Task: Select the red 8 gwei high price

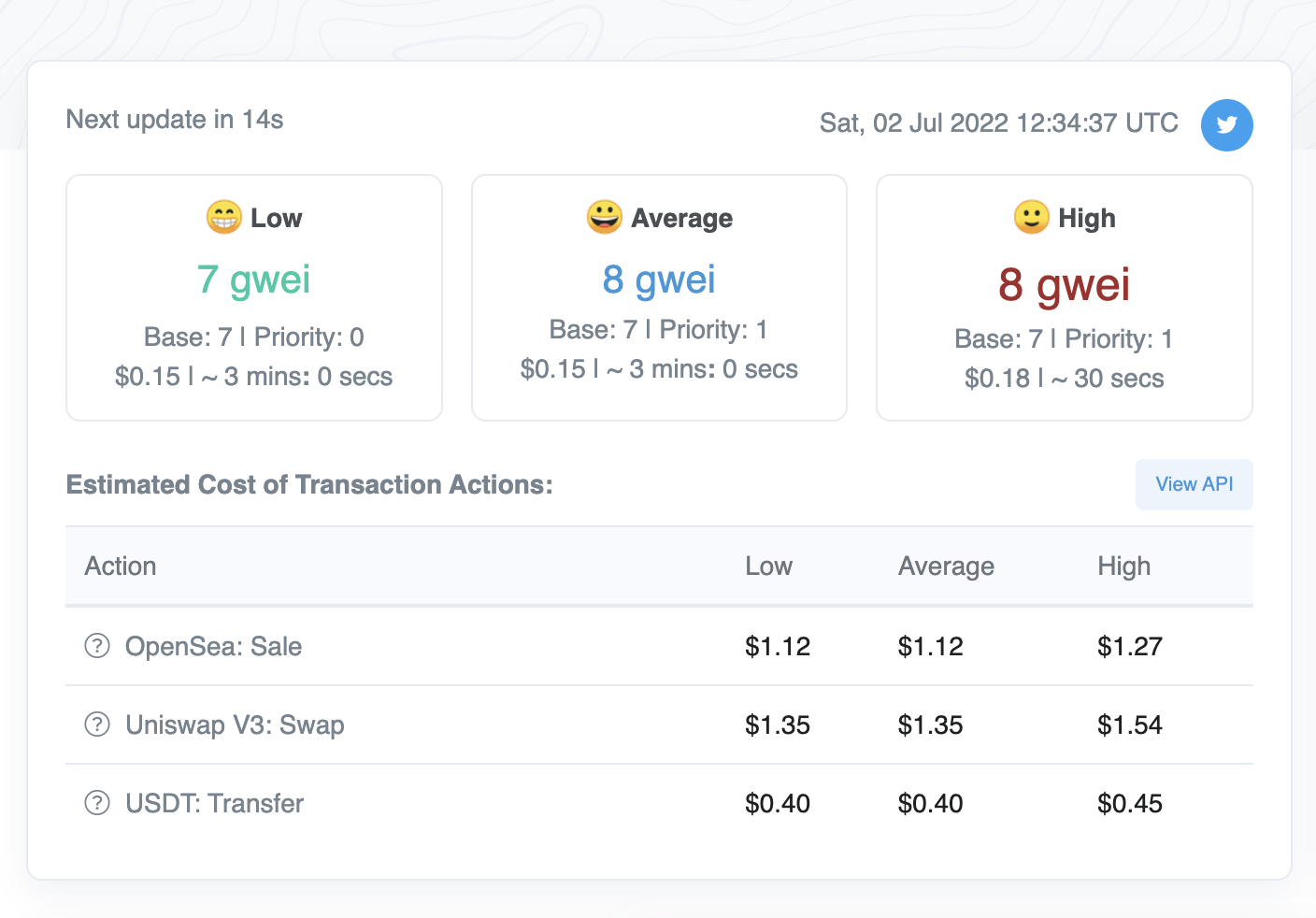Action: point(1064,284)
